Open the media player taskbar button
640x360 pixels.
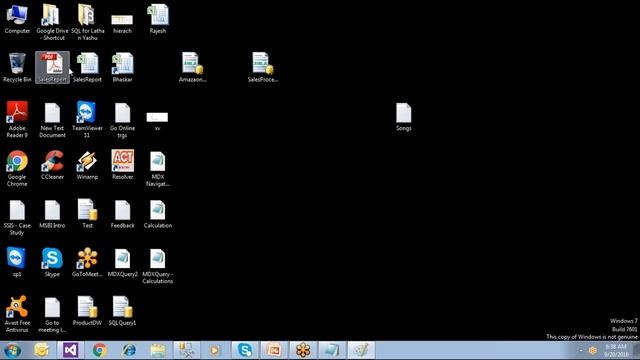pyautogui.click(x=215, y=350)
